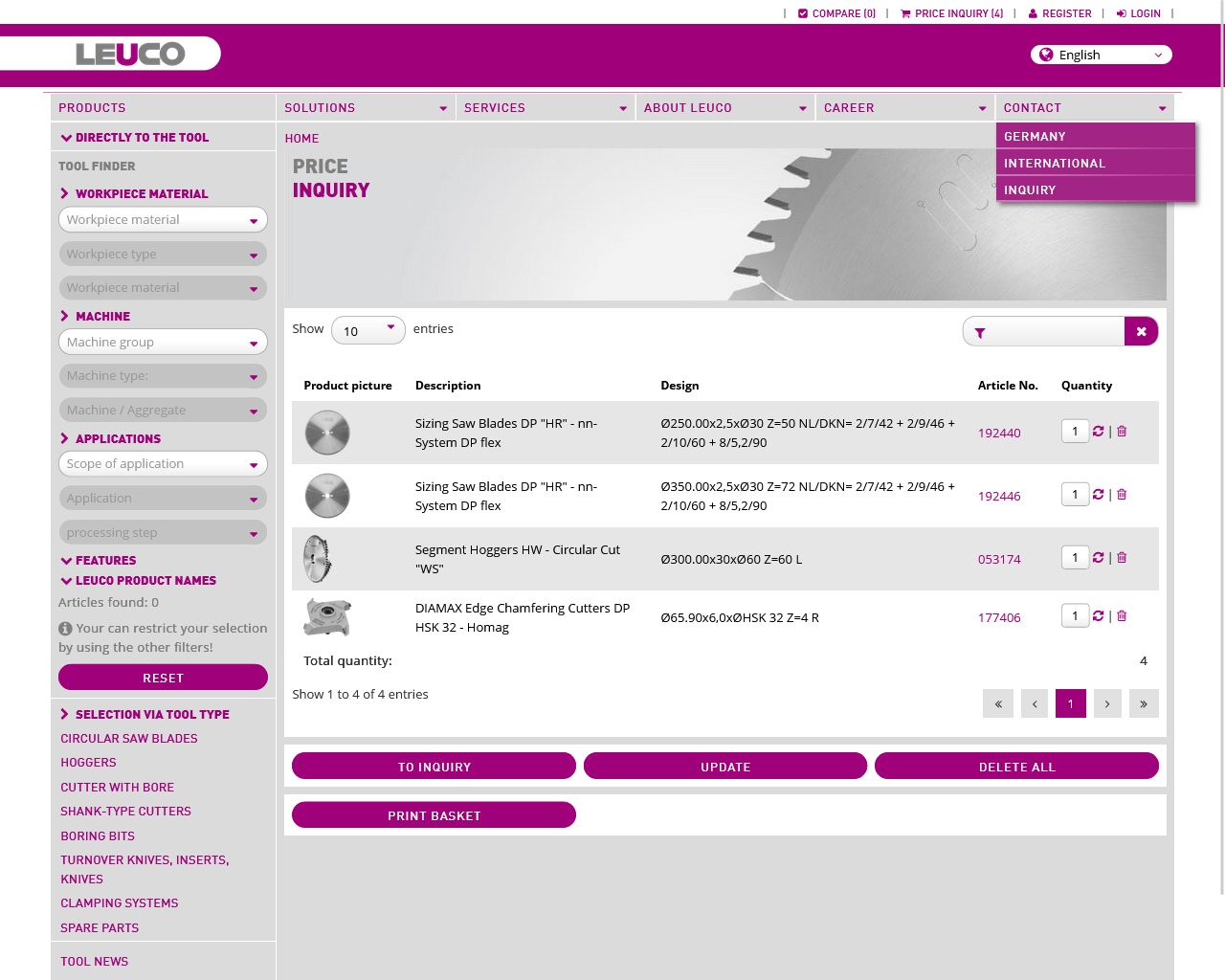Expand the Features section
This screenshot has width=1225, height=980.
click(98, 561)
